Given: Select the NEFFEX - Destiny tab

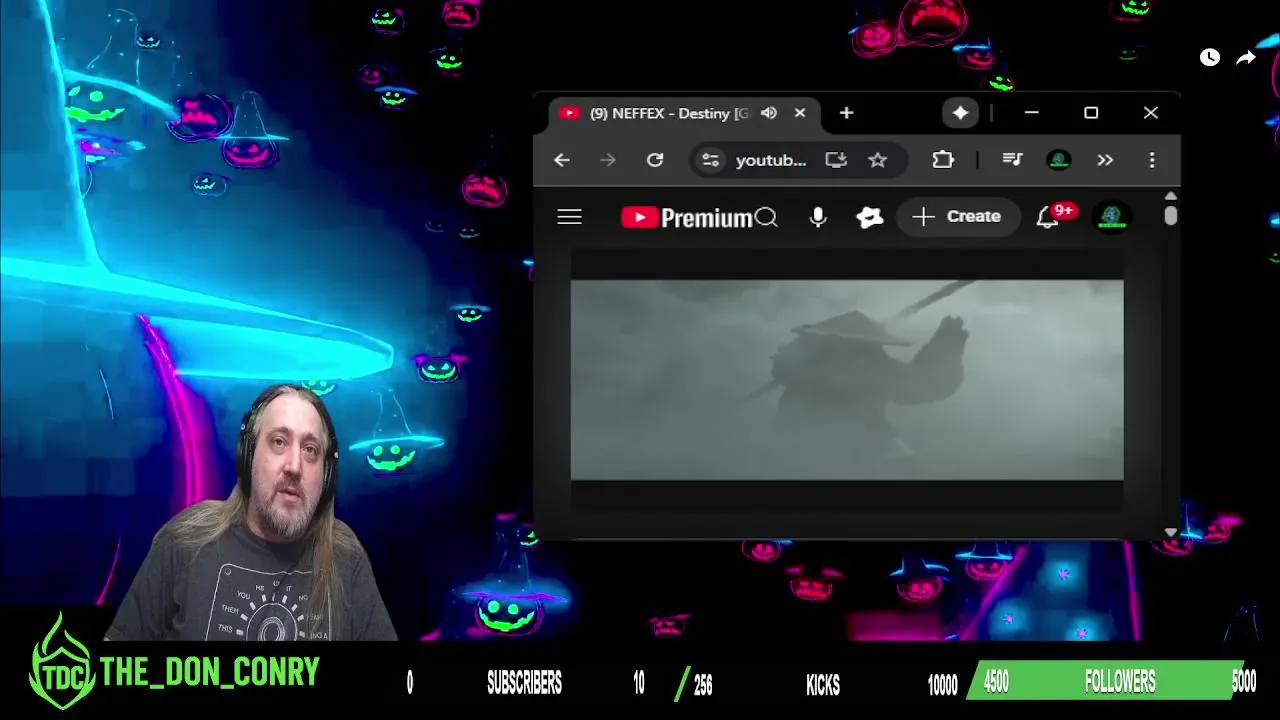Looking at the screenshot, I should click(685, 113).
